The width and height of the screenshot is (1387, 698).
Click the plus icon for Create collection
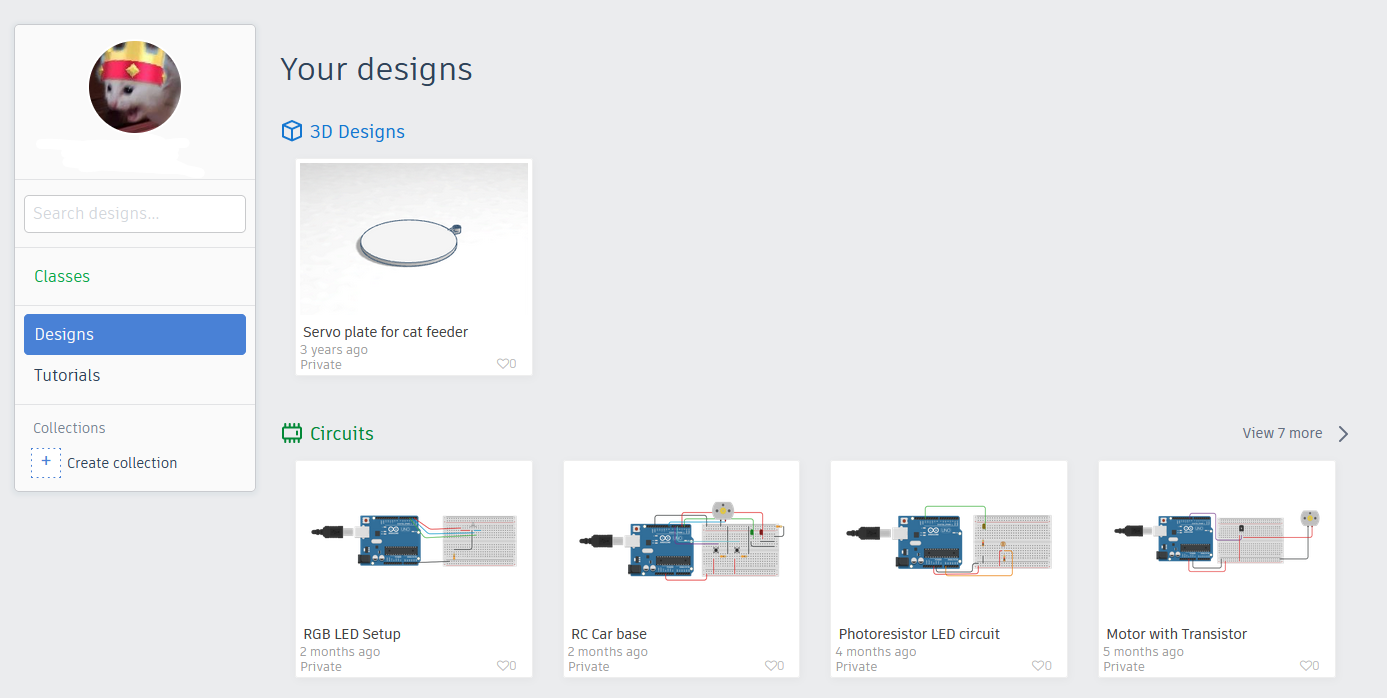46,462
